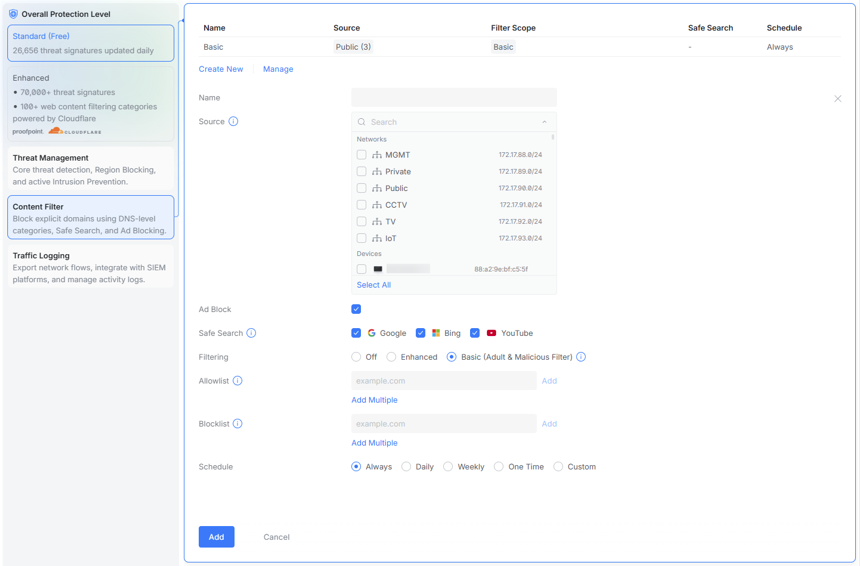Open the Standard (Free) protection level
Image resolution: width=860 pixels, height=566 pixels.
tap(90, 43)
